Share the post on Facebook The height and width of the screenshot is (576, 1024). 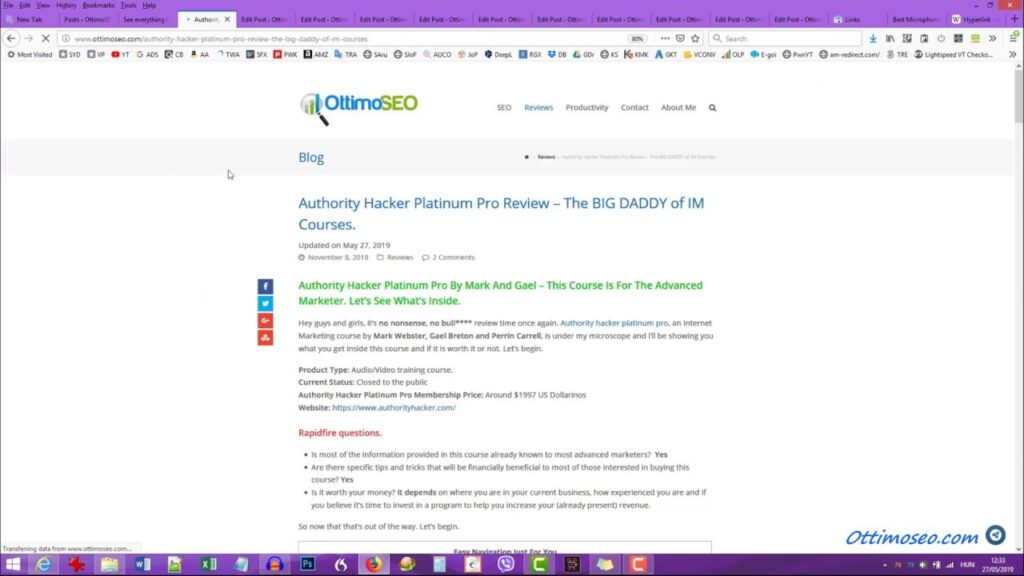pyautogui.click(x=265, y=286)
